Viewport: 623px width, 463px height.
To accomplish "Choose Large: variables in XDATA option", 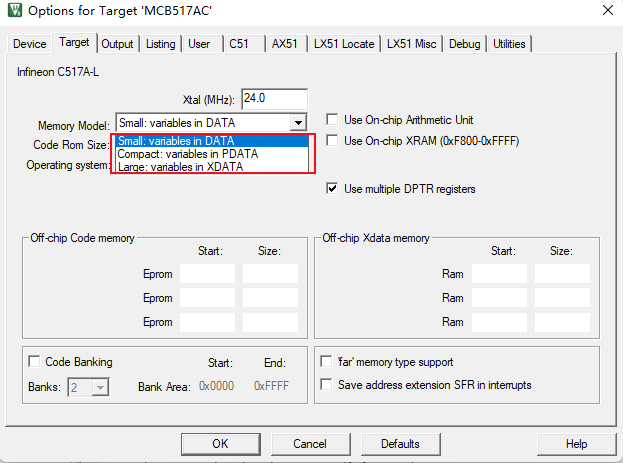I will (180, 167).
